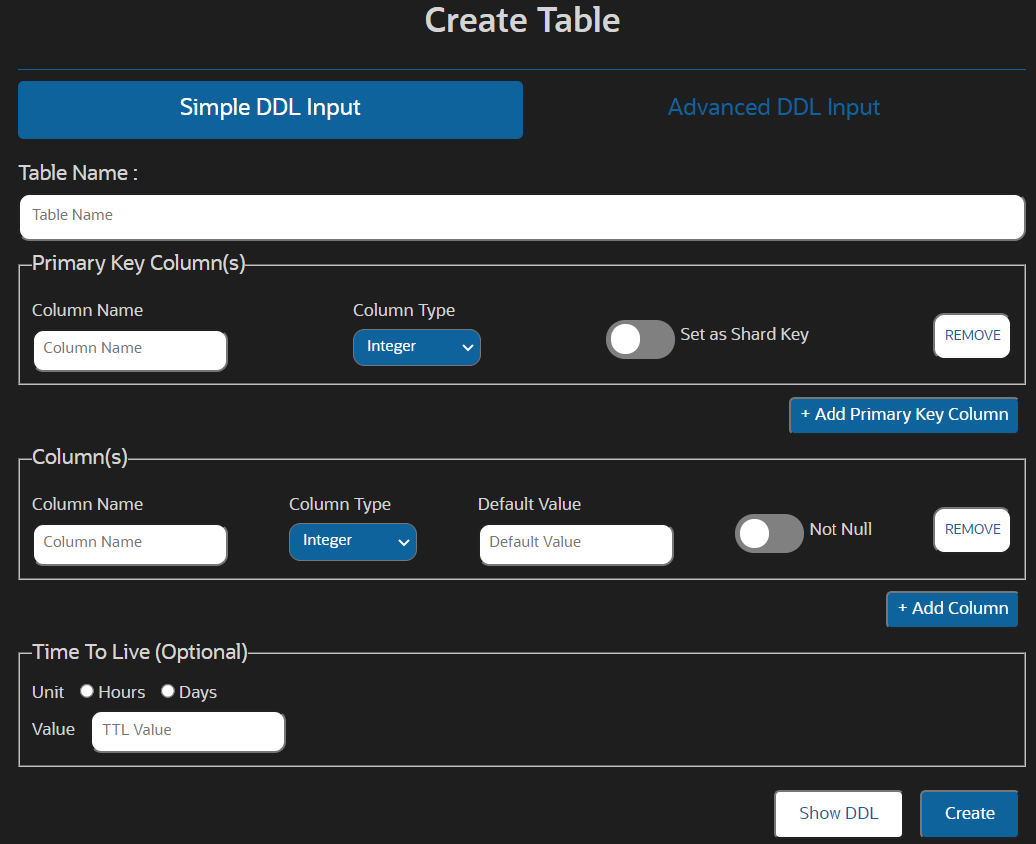Switch to the Advanced DDL Input tab
Viewport: 1036px width, 844px height.
point(773,107)
